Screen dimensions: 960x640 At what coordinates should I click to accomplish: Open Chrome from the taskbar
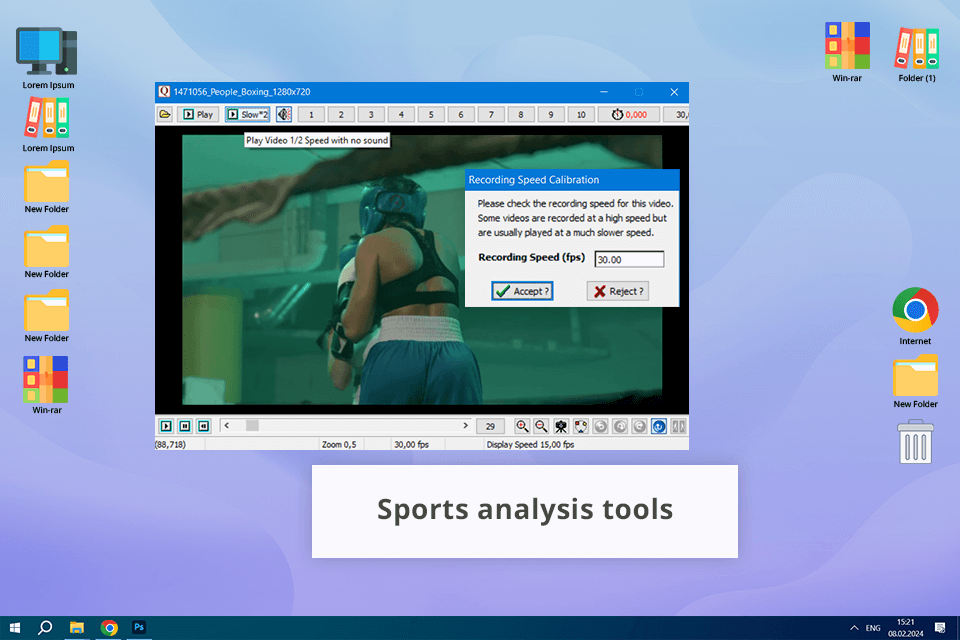click(x=109, y=628)
